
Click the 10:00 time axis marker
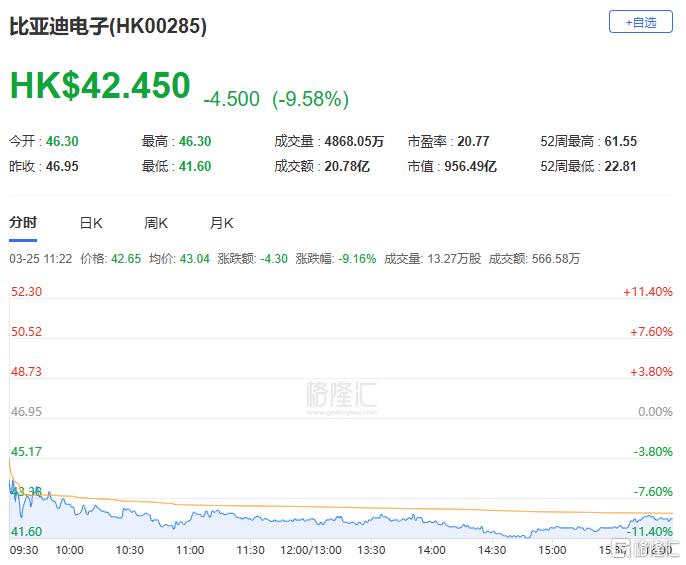tap(70, 550)
